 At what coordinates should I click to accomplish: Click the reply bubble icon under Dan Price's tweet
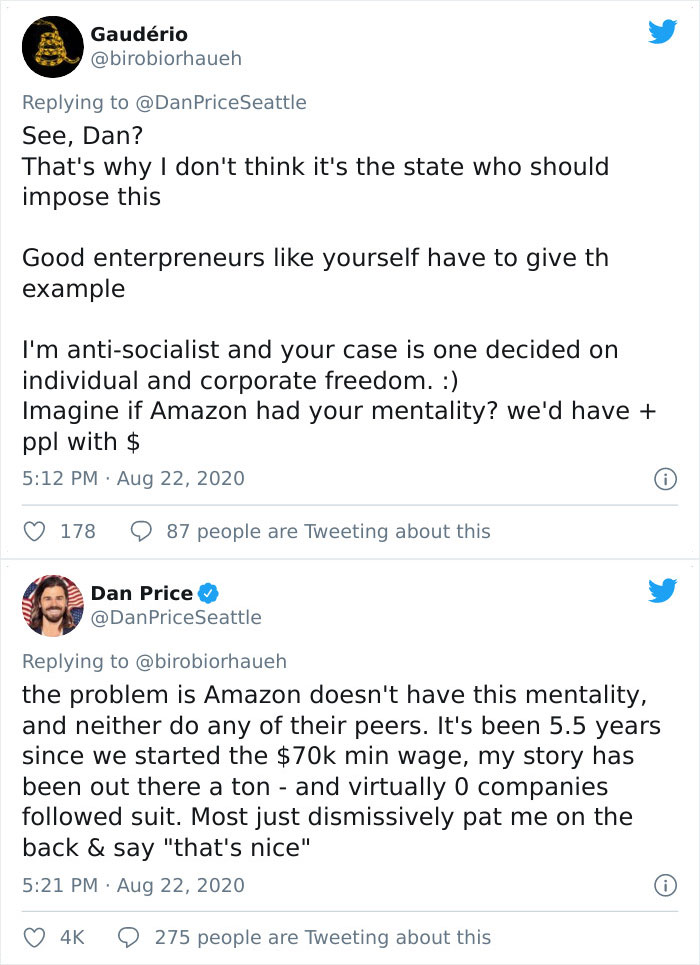tap(127, 937)
